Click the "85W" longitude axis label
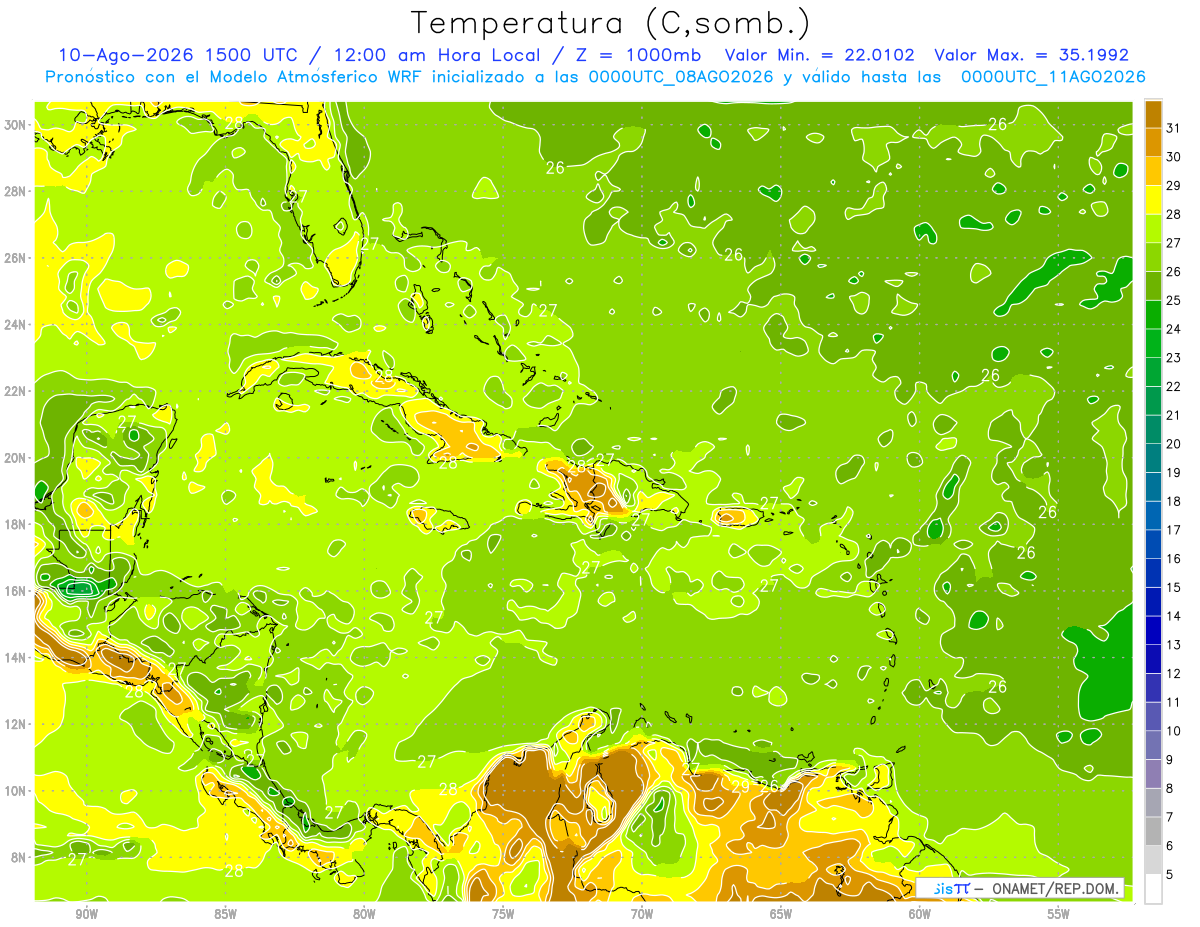The width and height of the screenshot is (1200, 927). pyautogui.click(x=226, y=914)
